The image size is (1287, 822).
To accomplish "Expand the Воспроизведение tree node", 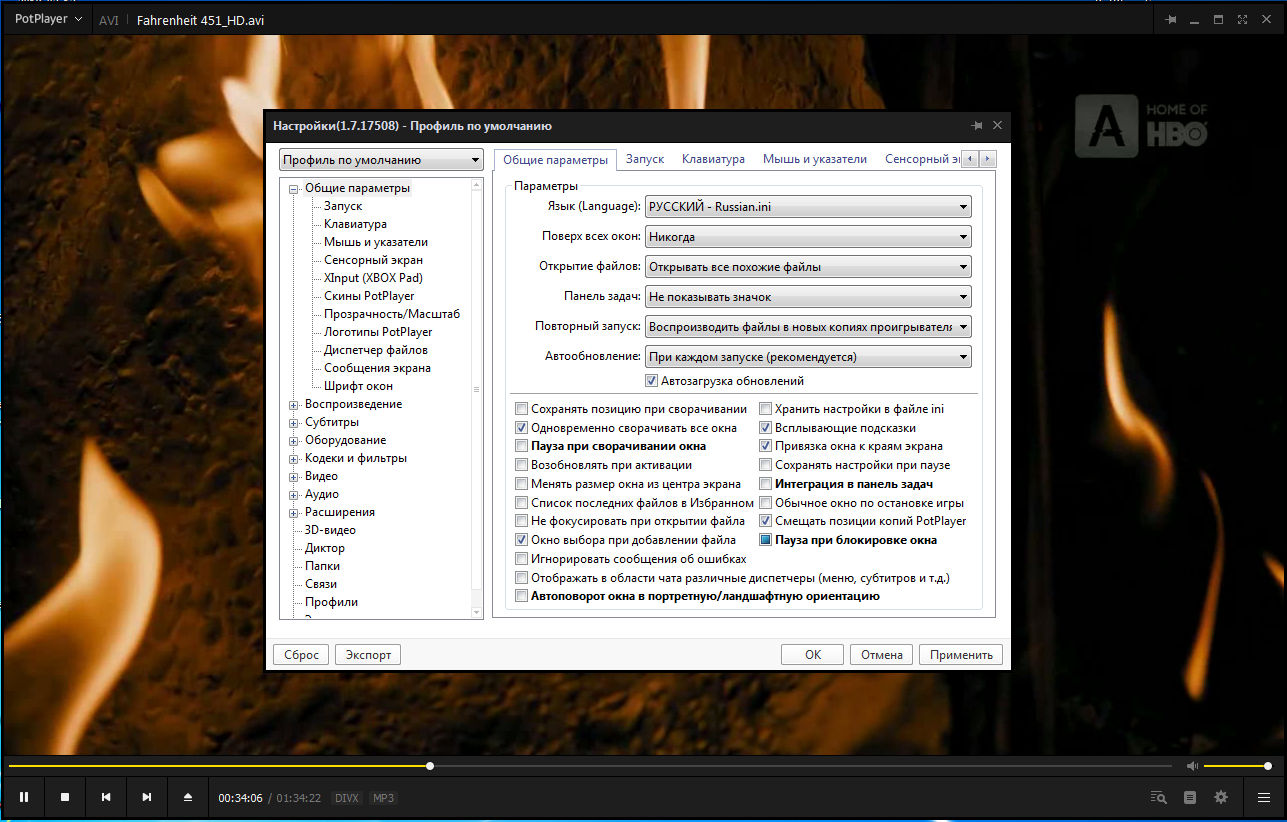I will tap(294, 405).
